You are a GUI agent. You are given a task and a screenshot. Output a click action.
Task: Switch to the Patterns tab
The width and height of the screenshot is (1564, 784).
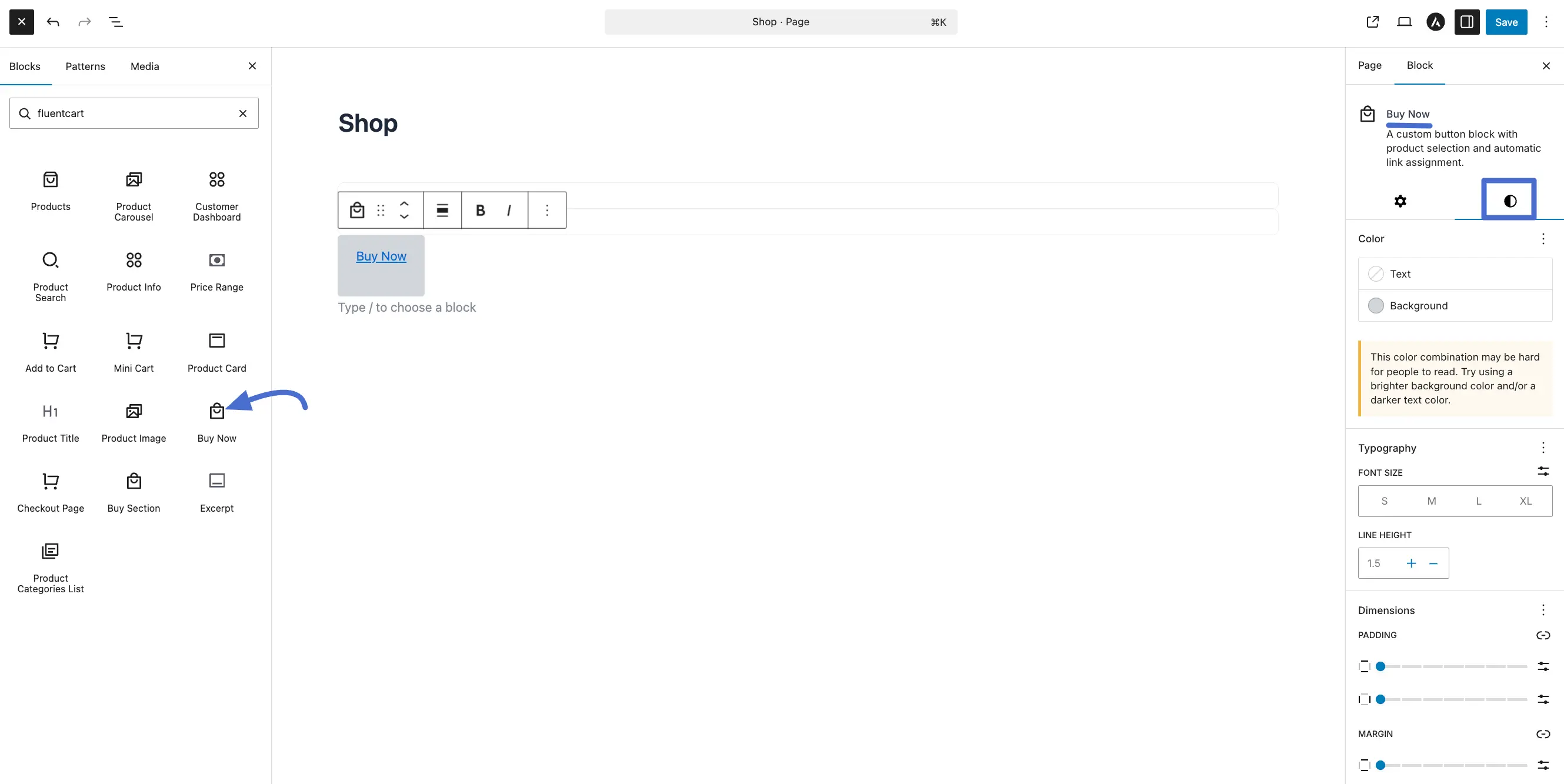pos(85,66)
